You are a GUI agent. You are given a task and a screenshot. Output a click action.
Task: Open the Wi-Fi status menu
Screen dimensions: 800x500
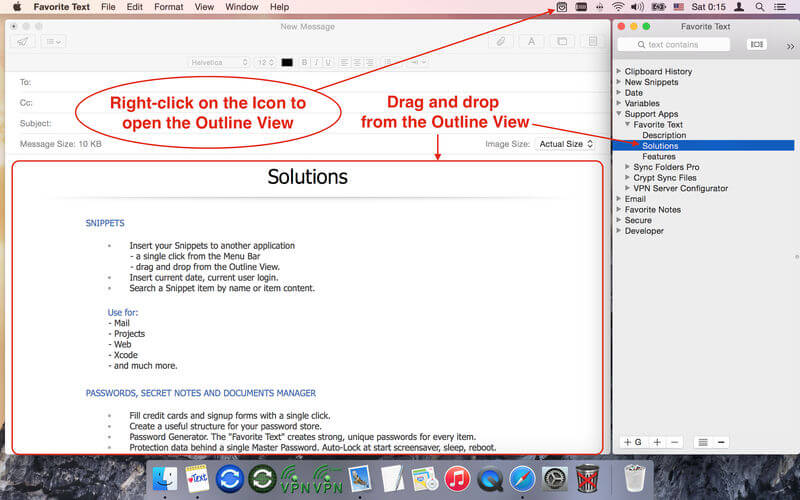[618, 7]
